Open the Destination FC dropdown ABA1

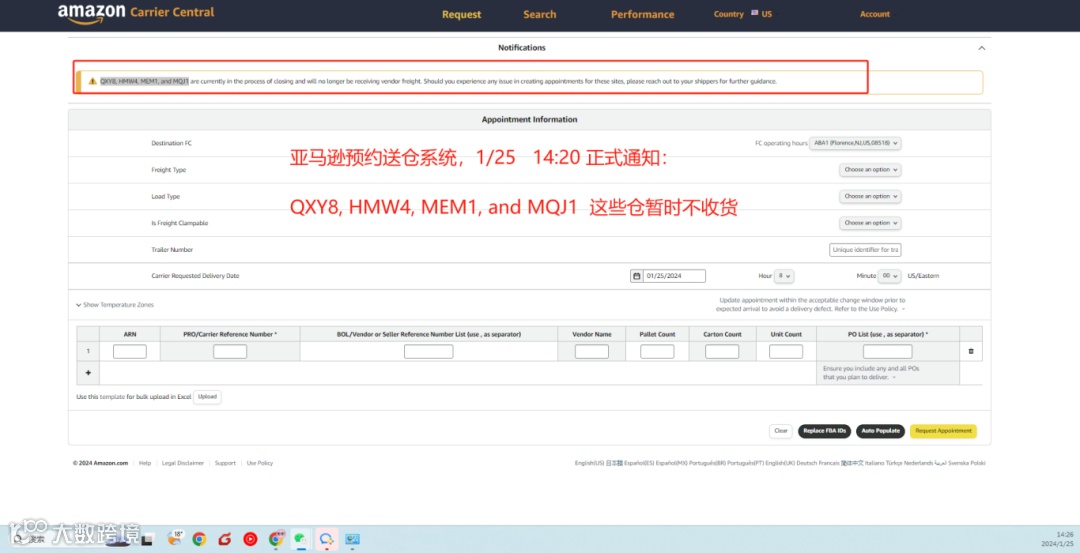[855, 143]
